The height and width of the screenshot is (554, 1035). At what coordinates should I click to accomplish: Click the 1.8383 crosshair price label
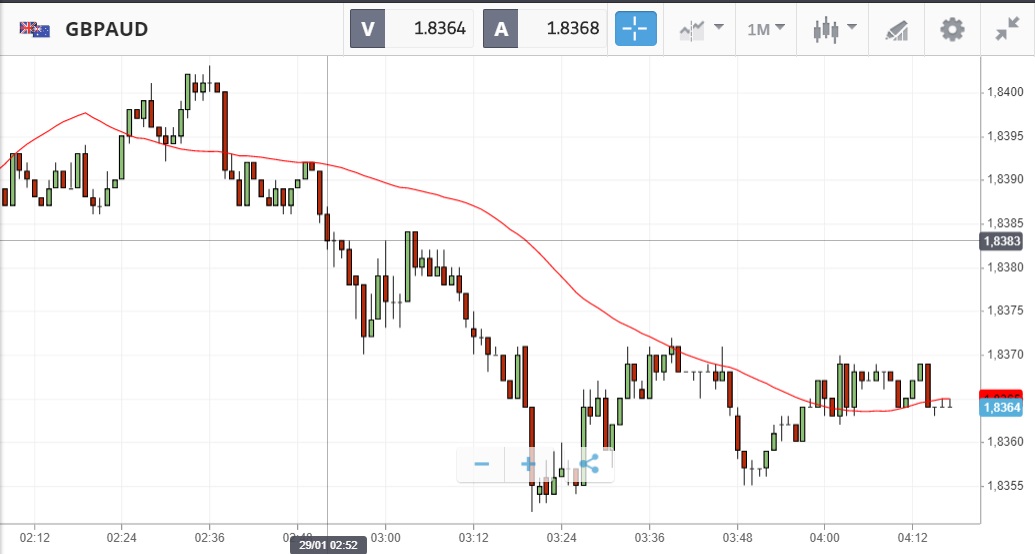pos(1001,241)
